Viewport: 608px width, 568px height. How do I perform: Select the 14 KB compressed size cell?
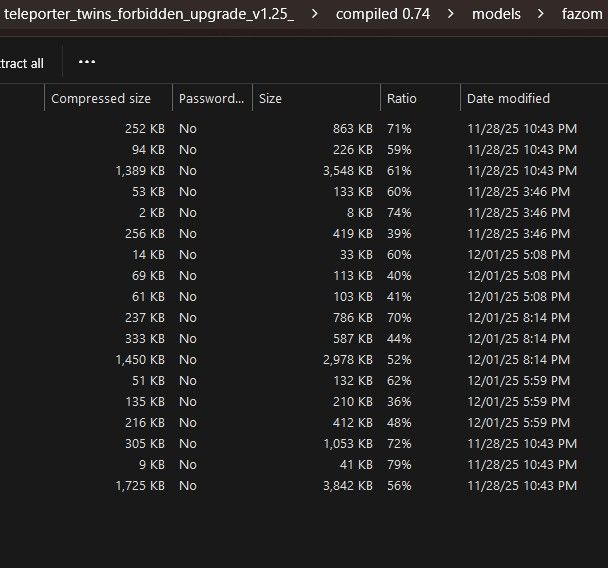(x=148, y=255)
